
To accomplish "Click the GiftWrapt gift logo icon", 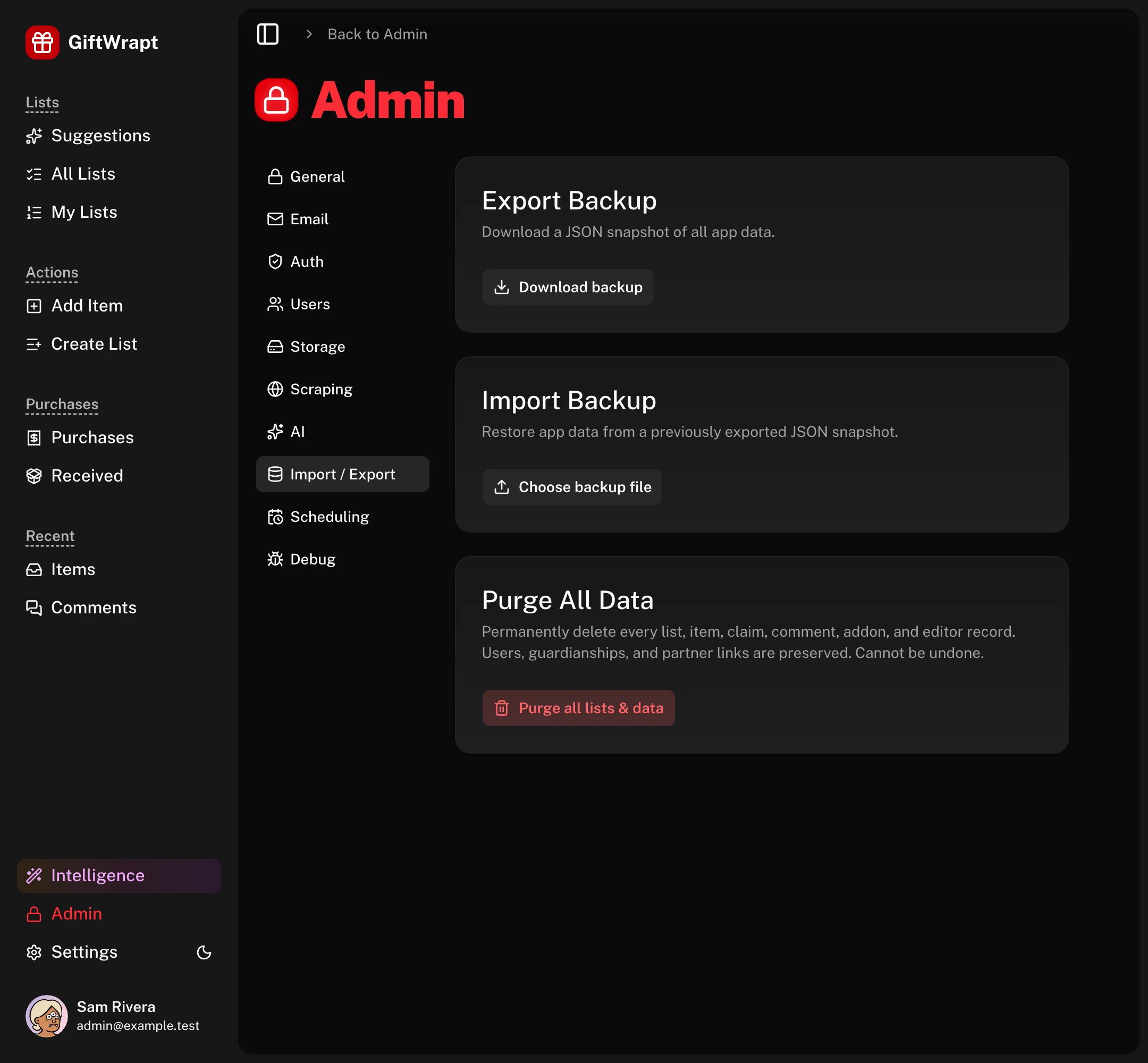I will click(x=42, y=42).
